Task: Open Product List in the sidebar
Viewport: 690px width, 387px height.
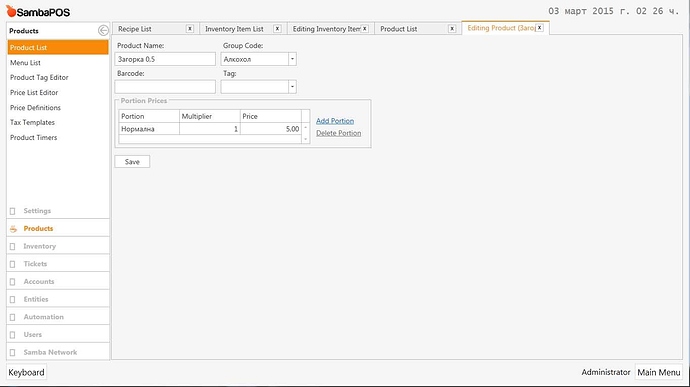Action: (58, 48)
